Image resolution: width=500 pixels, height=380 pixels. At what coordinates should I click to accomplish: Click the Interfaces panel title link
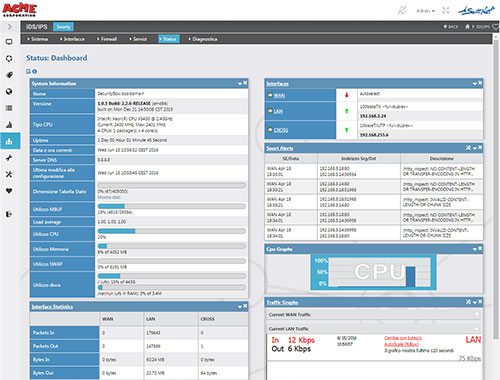click(278, 84)
